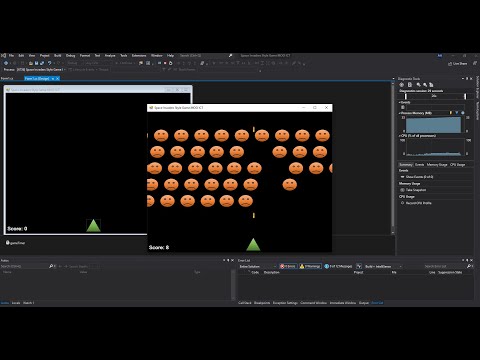This screenshot has width=480, height=360.
Task: Open the Build + IntelliSense dropdown
Action: point(383,266)
